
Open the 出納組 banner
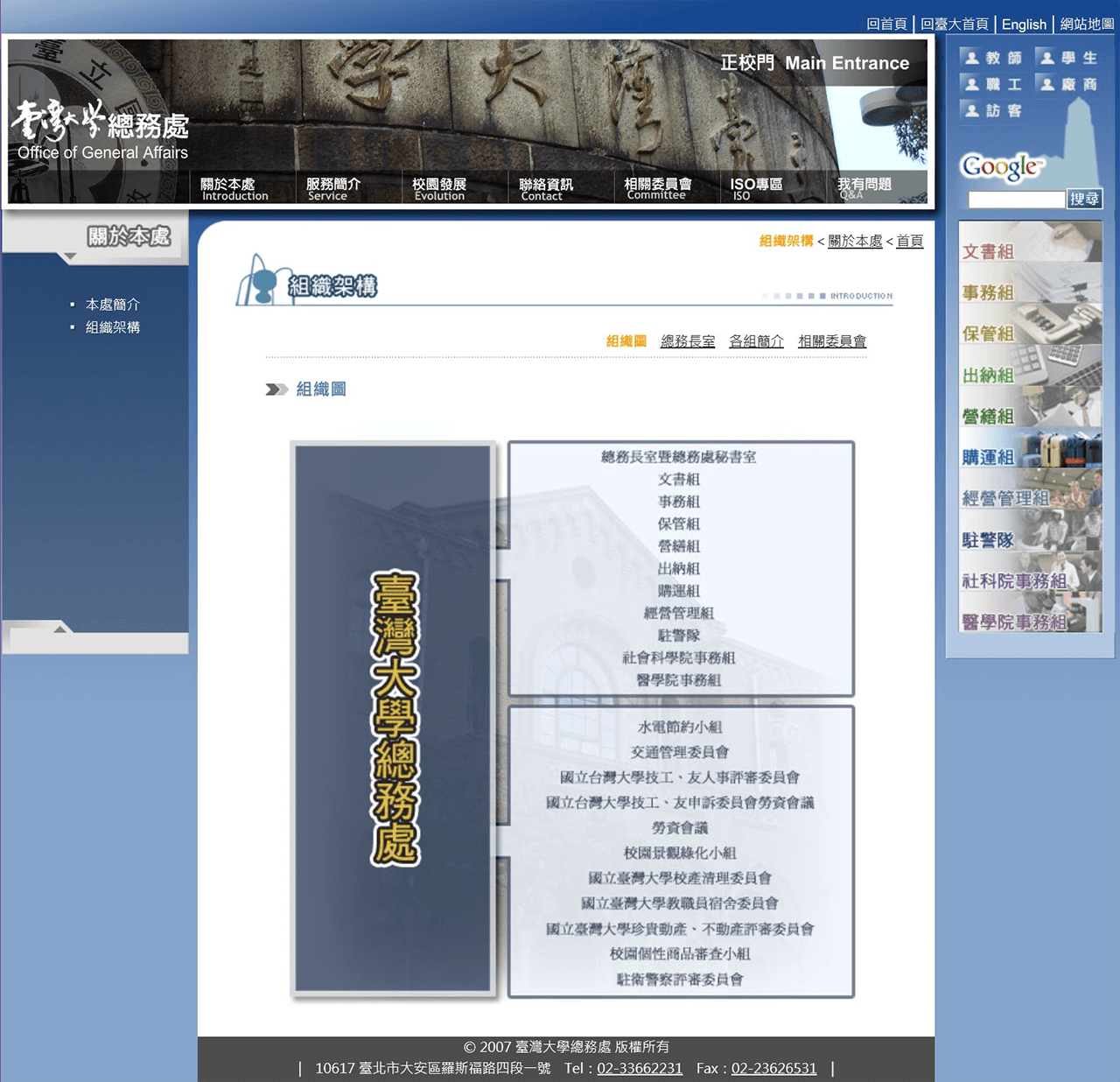click(1030, 366)
